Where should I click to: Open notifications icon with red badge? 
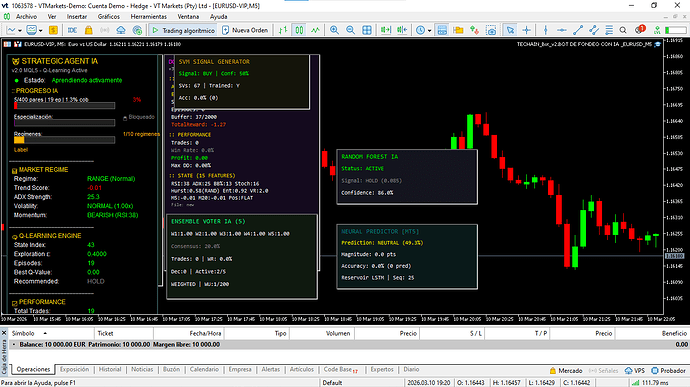[640, 29]
